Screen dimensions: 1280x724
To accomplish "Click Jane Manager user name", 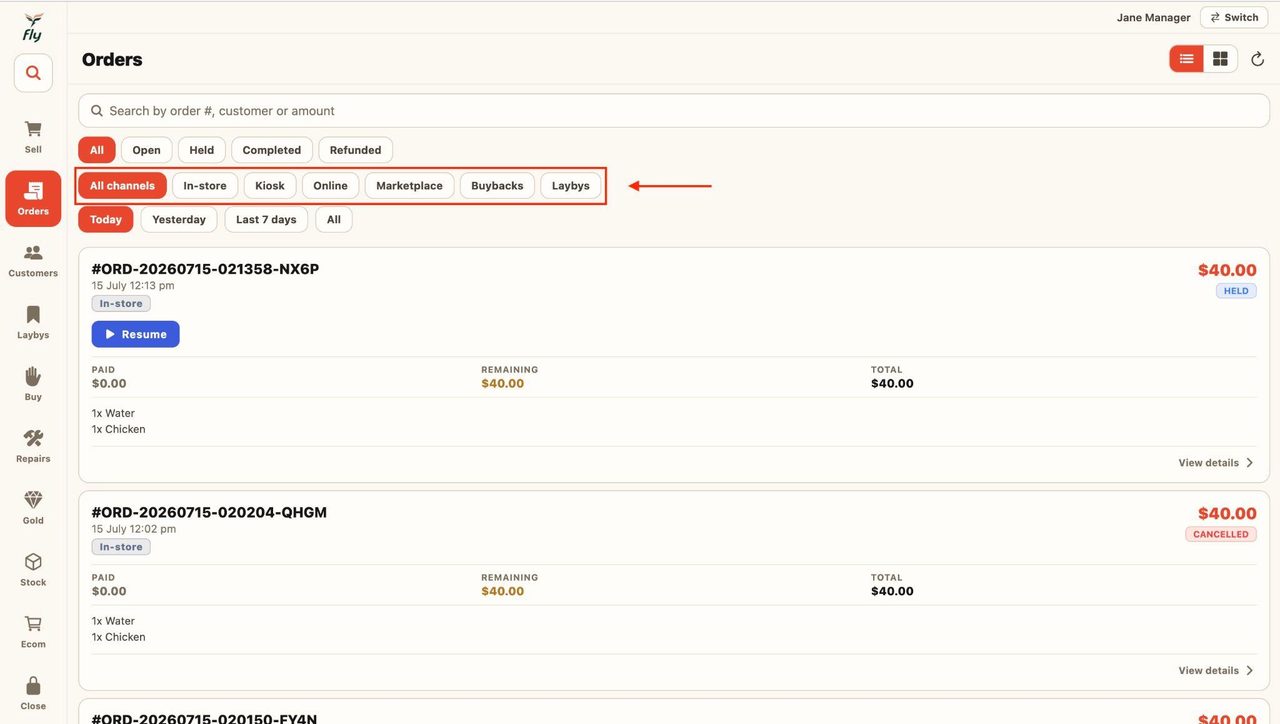I will click(1154, 18).
